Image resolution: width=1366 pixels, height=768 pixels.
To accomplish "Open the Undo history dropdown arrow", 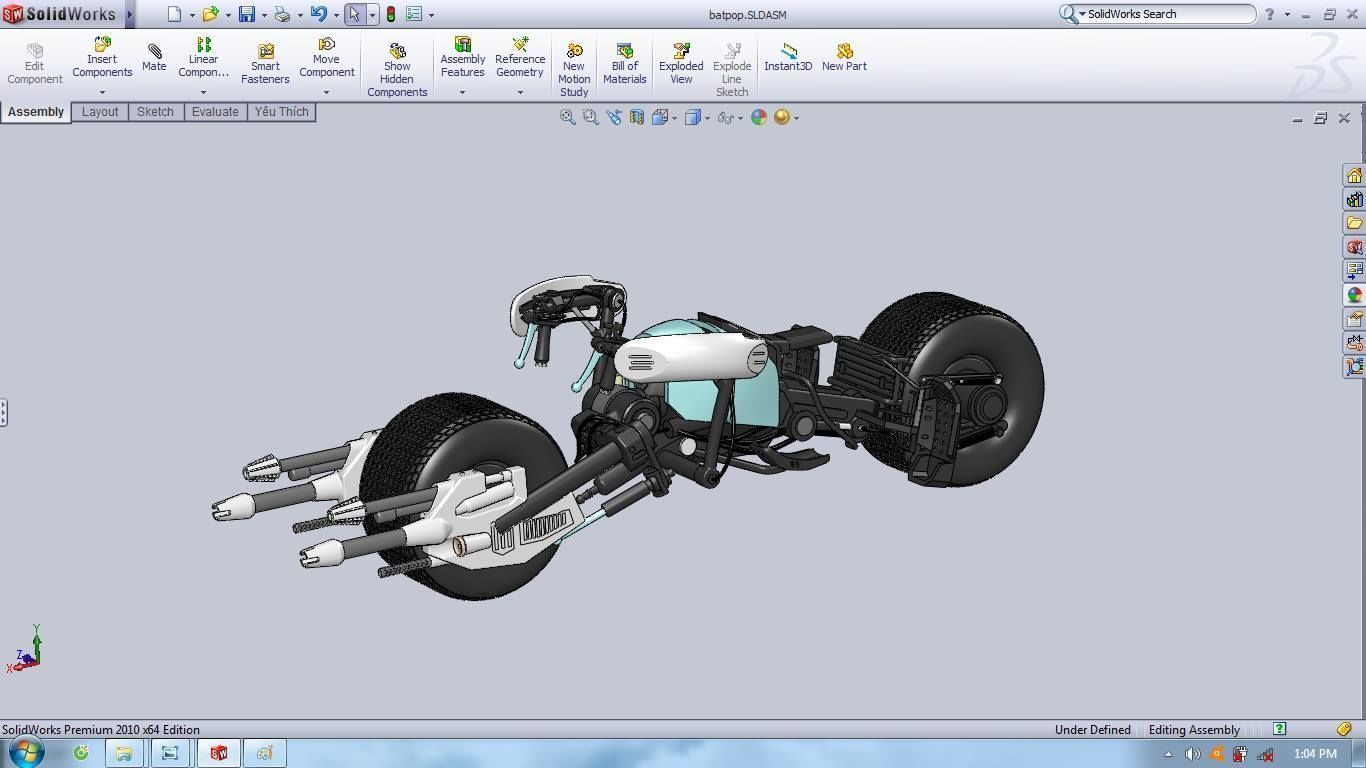I will [x=336, y=15].
